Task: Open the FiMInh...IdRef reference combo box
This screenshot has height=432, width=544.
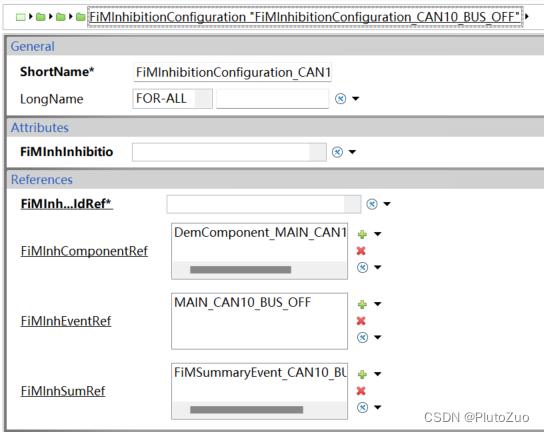Action: coord(264,204)
